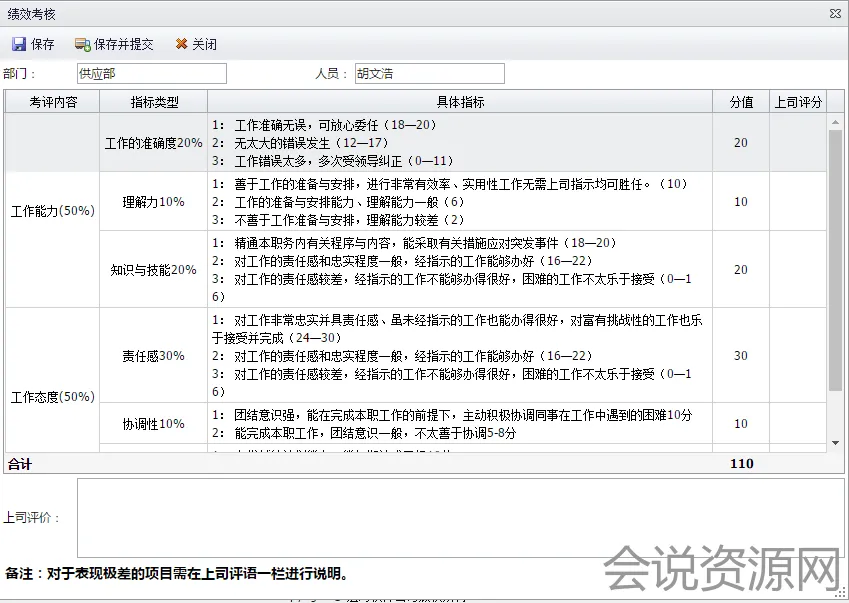This screenshot has width=849, height=603.
Task: Click the 分值 column header
Action: tap(740, 102)
